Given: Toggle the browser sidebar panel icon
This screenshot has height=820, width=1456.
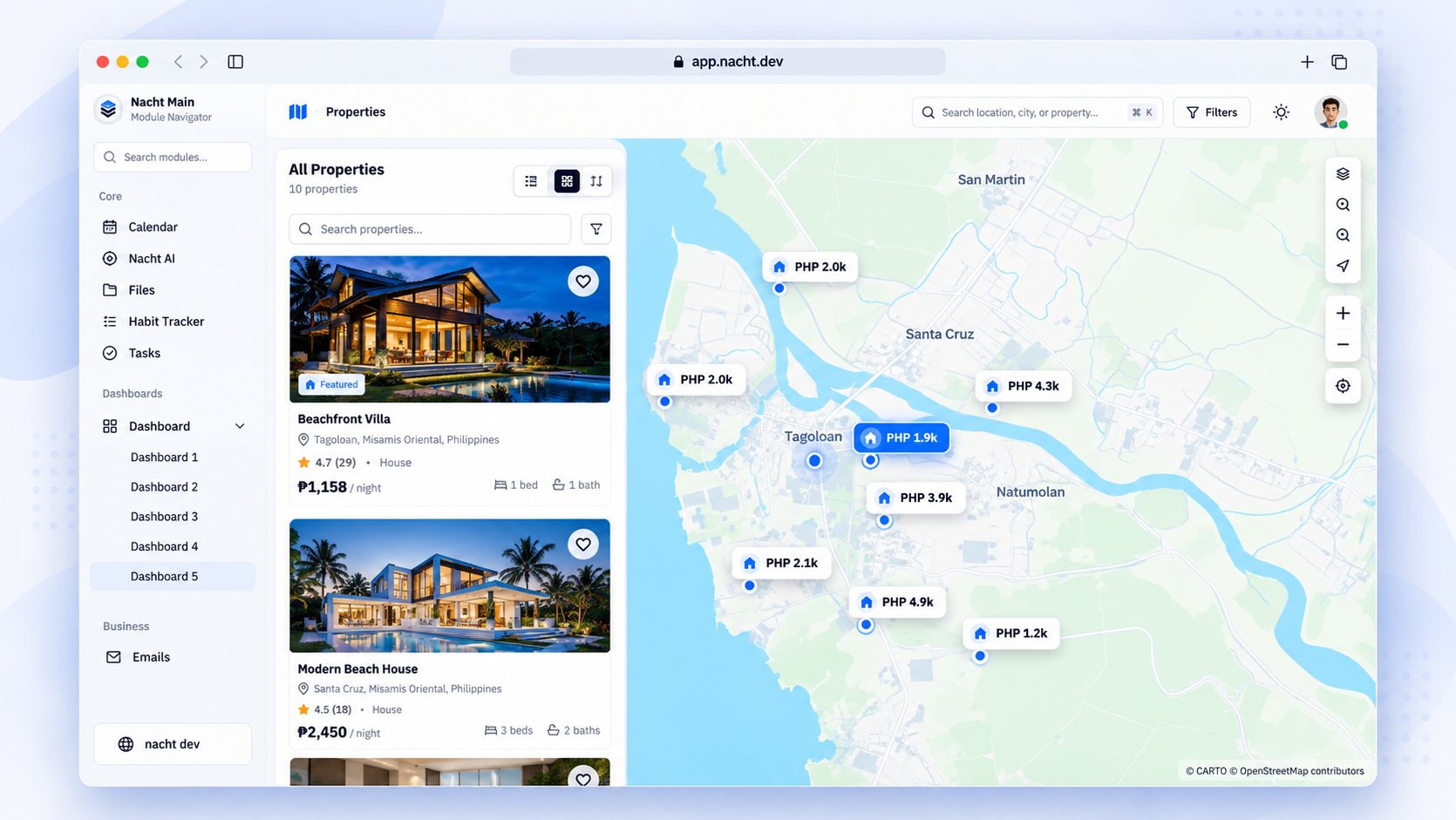Looking at the screenshot, I should tap(235, 62).
